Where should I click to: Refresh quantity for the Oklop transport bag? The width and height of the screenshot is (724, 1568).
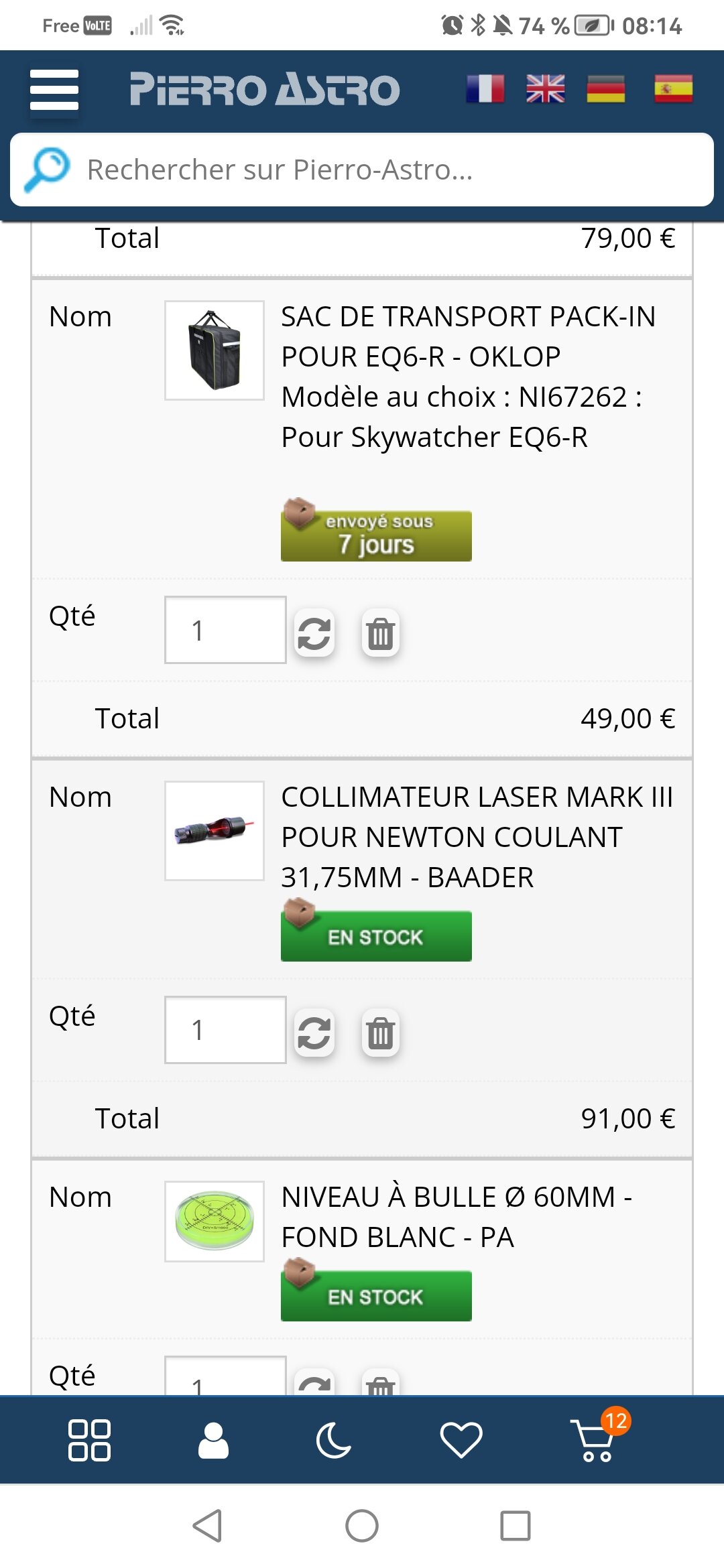coord(314,633)
